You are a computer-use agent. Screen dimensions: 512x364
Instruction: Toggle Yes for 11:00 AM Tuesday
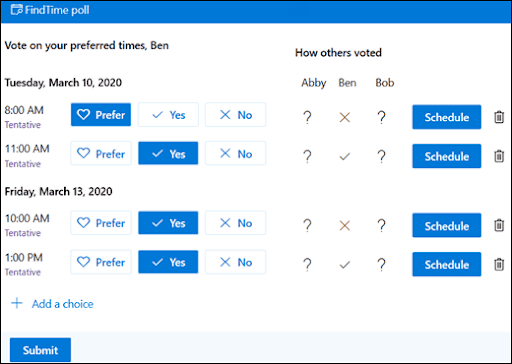(x=168, y=153)
